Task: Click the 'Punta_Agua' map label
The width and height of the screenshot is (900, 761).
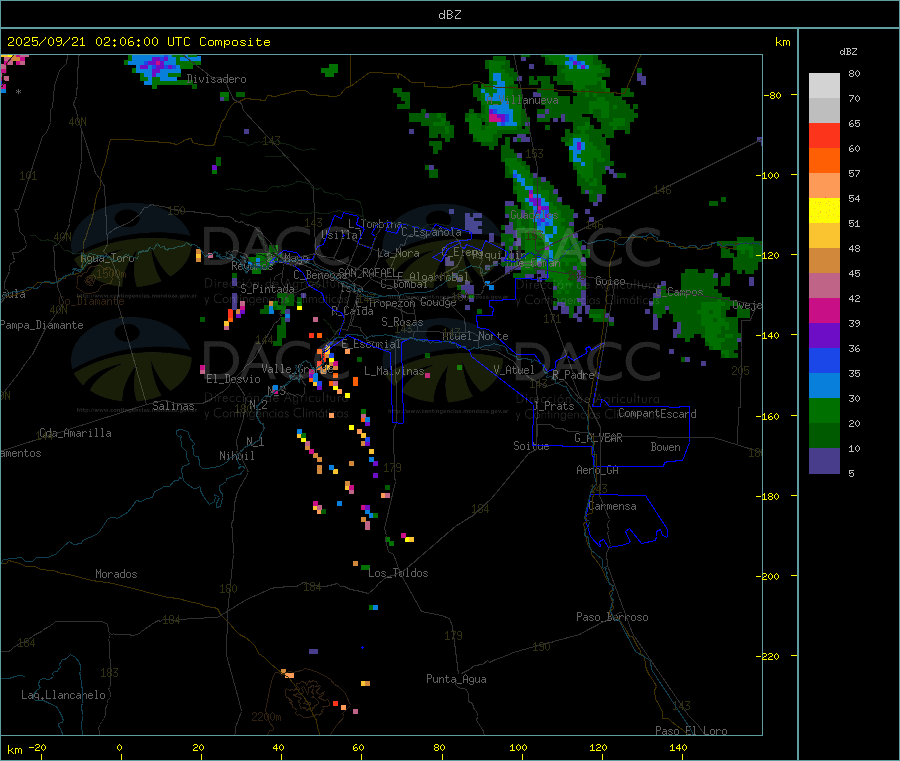Action: [x=456, y=679]
